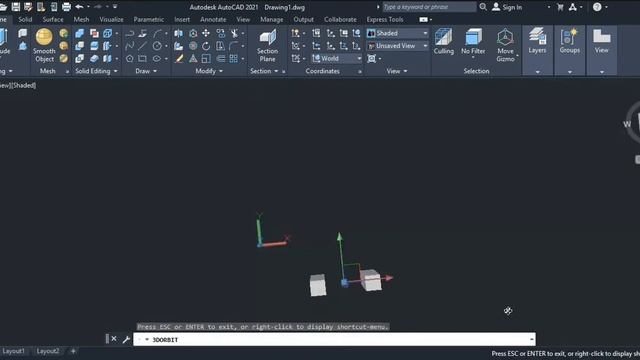Viewport: 640px width, 360px height.
Task: Expand the Solid Editing panel
Action: [96, 71]
